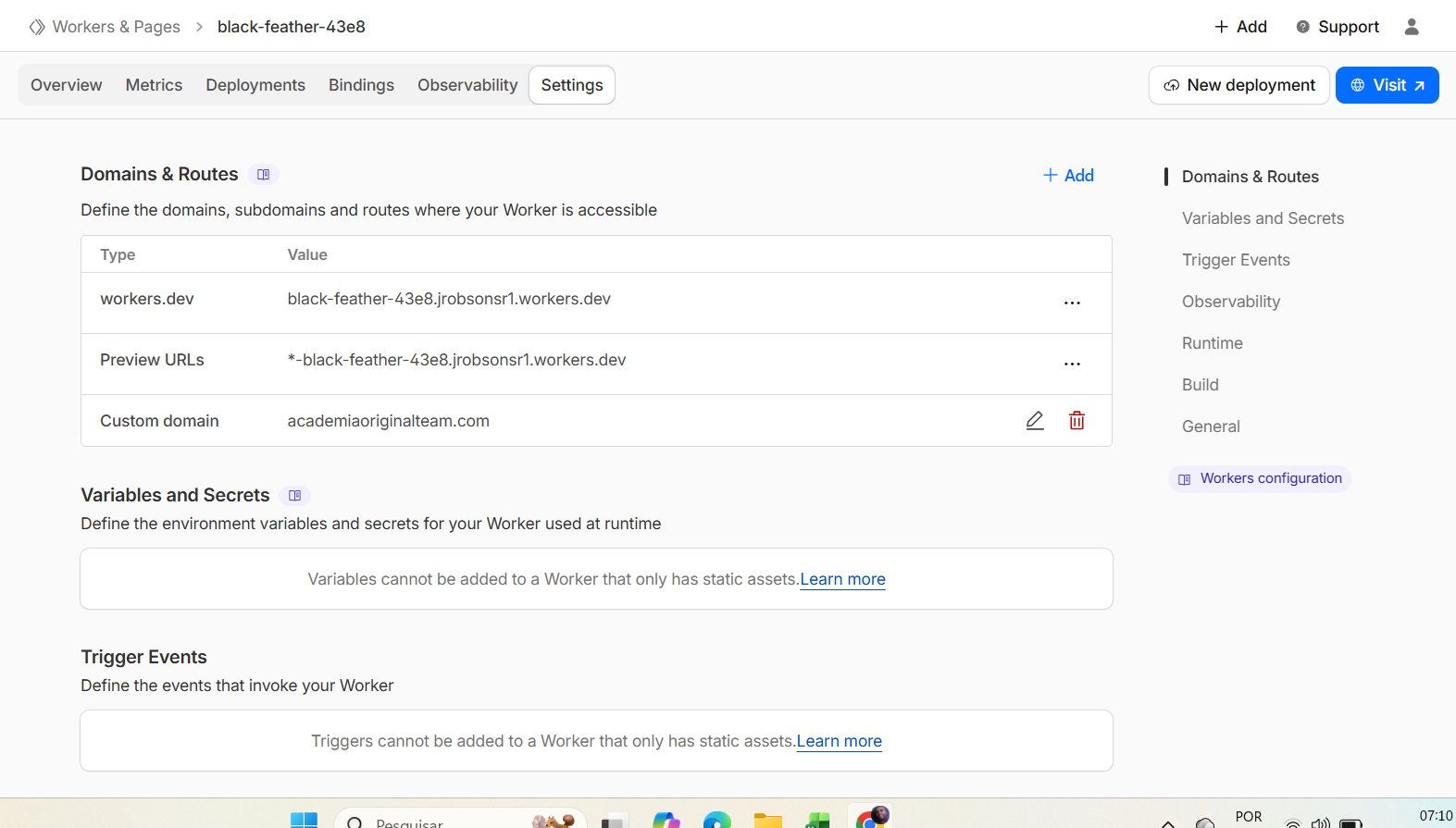Click the New deployment button
This screenshot has width=1456, height=828.
tap(1238, 85)
